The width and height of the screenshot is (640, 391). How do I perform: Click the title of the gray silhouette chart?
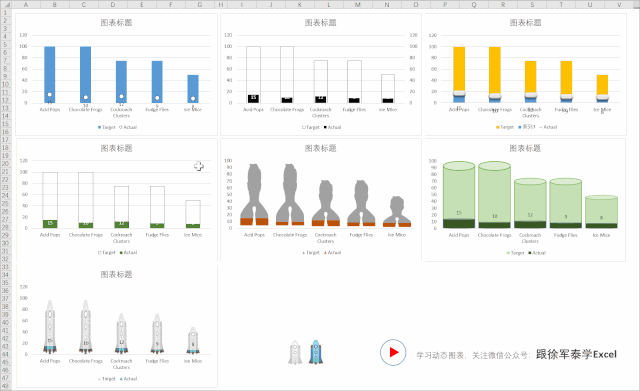point(320,148)
